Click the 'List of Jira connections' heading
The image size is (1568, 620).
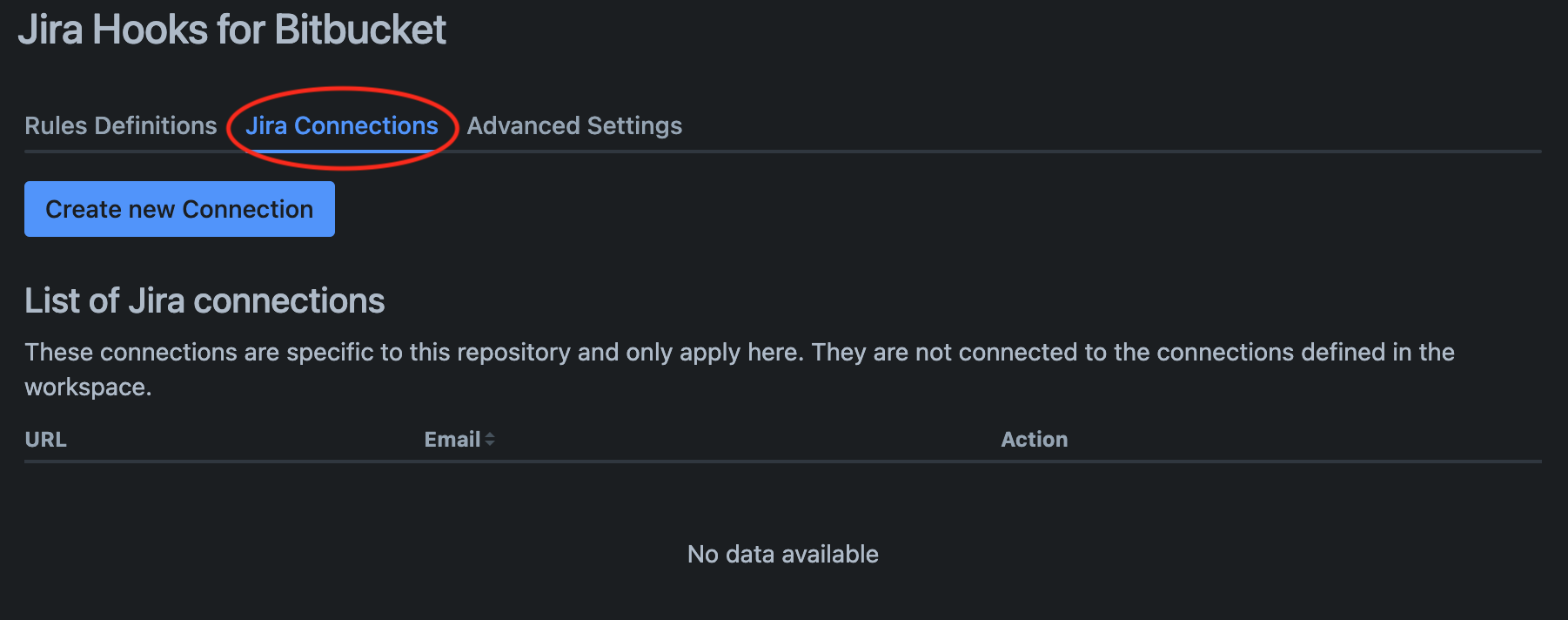coord(205,300)
